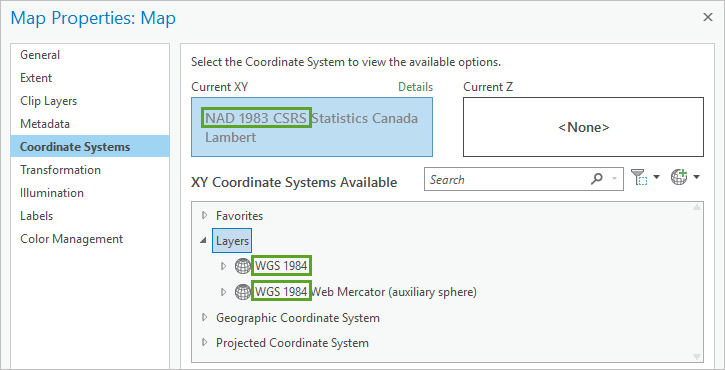Select Projected Coordinate System item
Viewport: 725px width, 370px height.
[292, 343]
